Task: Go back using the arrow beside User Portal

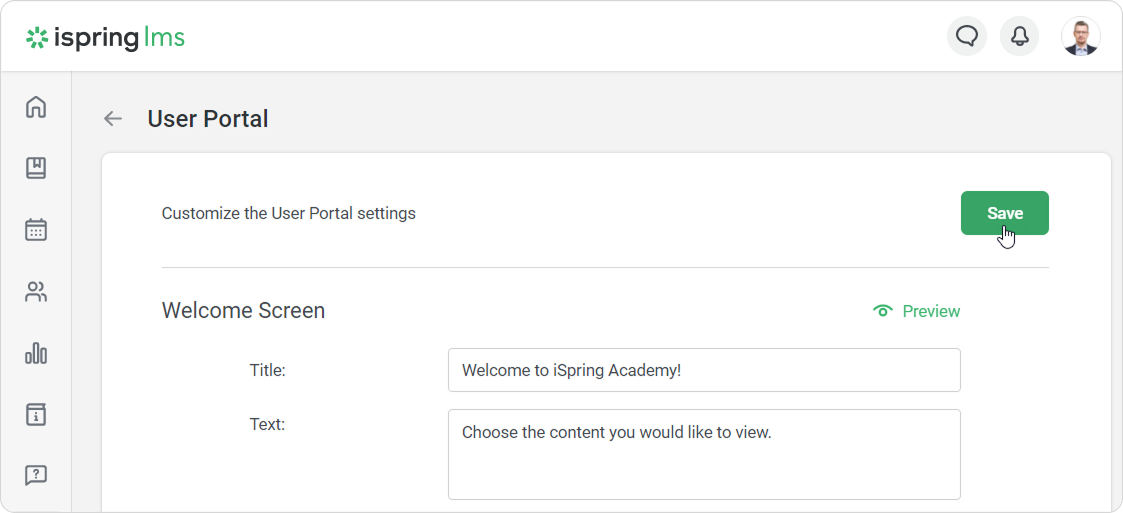Action: click(113, 119)
